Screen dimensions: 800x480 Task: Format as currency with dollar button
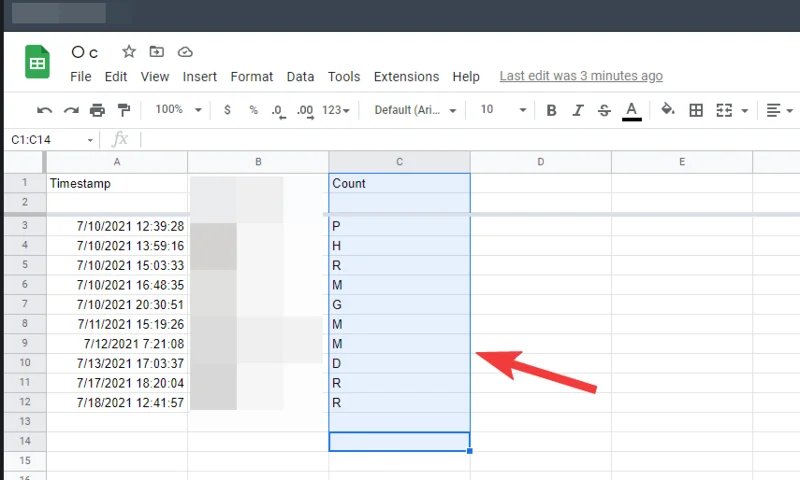(228, 110)
